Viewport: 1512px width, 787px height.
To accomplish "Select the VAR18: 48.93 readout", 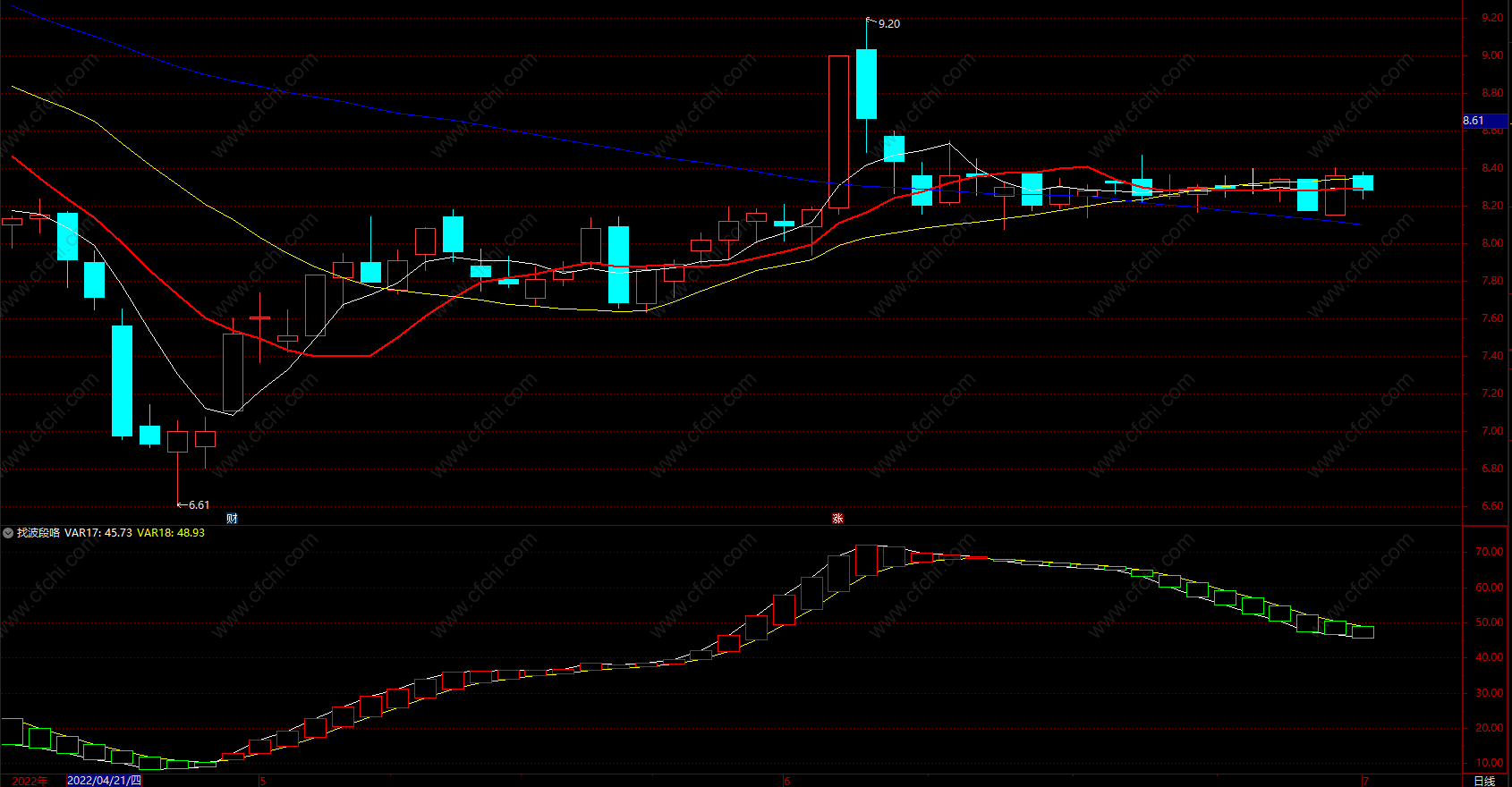I will (x=171, y=533).
